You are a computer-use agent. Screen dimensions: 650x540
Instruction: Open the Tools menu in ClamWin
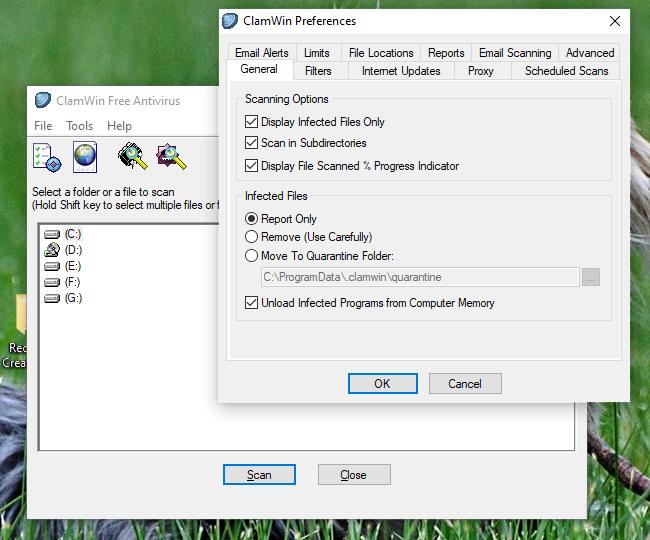[x=80, y=126]
